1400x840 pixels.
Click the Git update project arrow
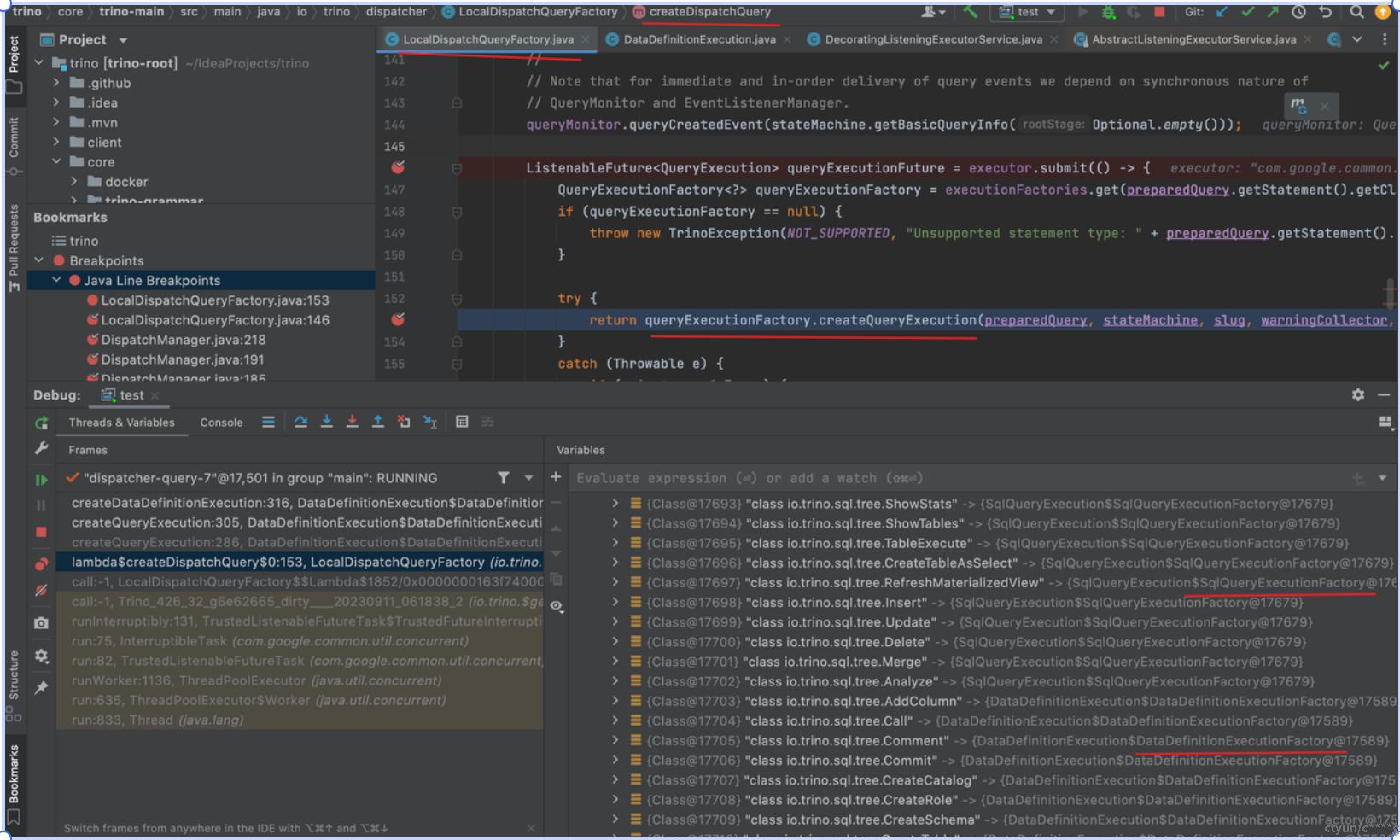[1222, 12]
